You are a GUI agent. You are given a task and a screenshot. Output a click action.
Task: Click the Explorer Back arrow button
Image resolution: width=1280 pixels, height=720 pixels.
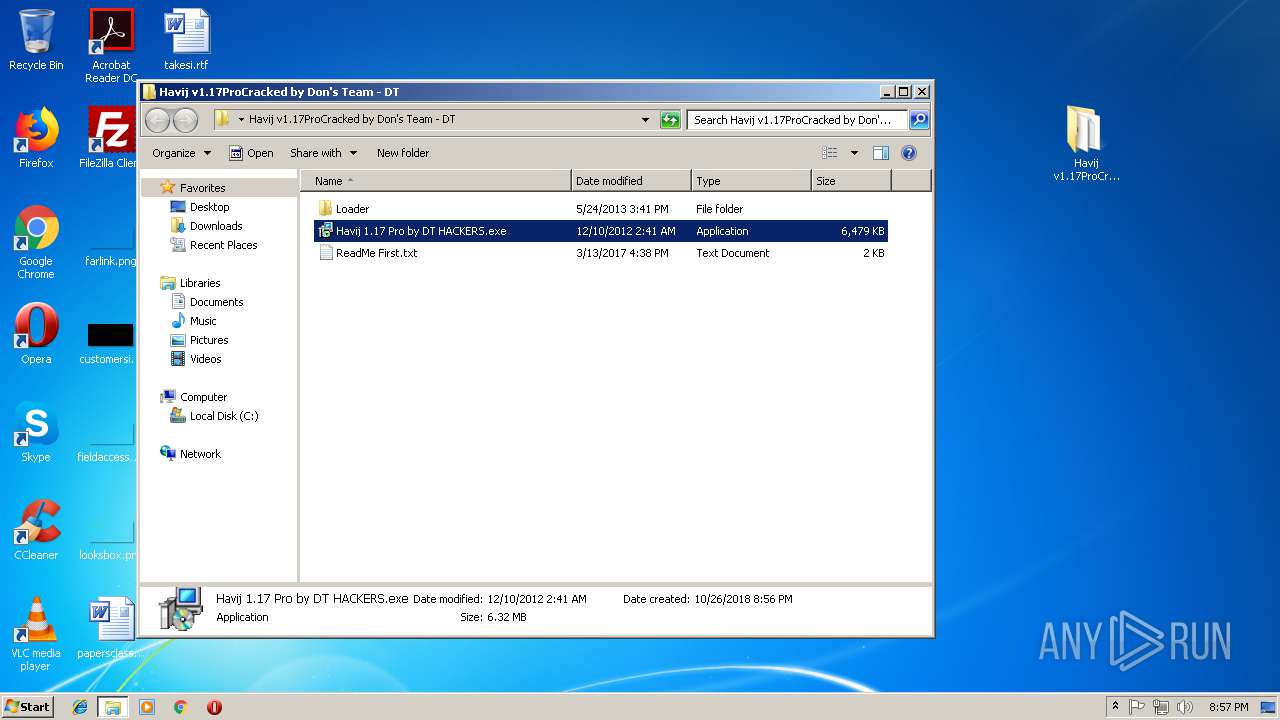tap(157, 120)
